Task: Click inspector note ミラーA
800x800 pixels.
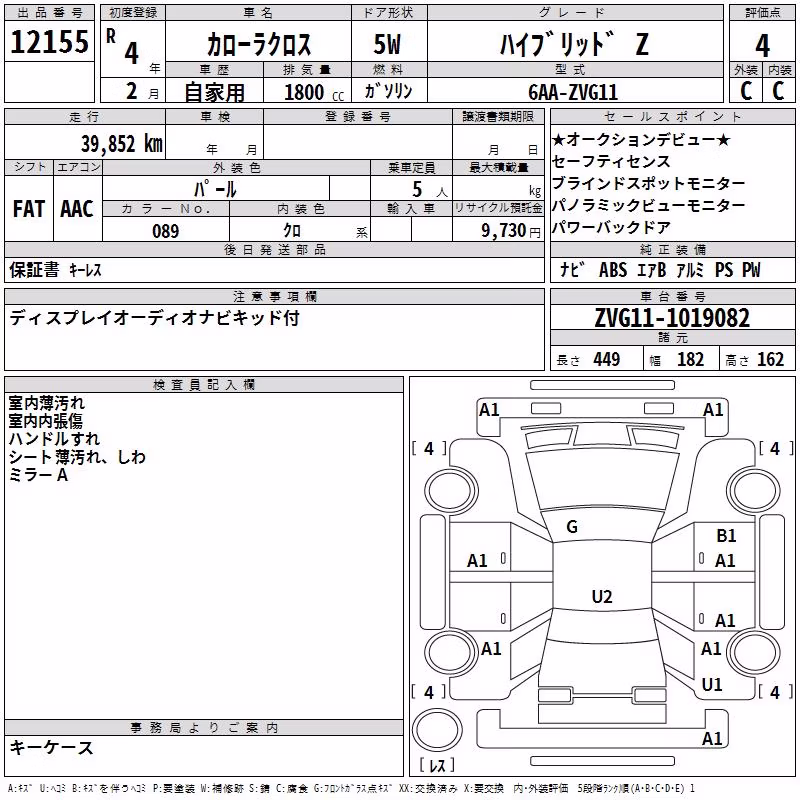Action: 38,475
